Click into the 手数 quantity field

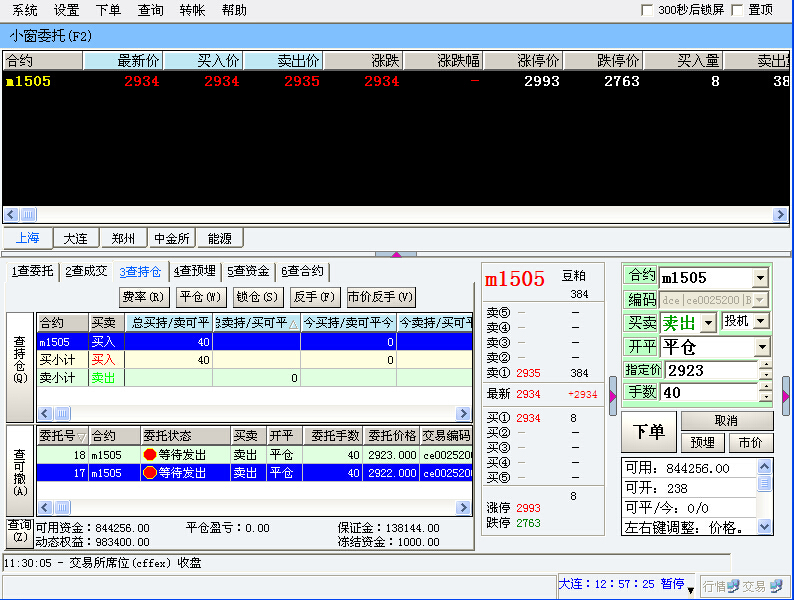pos(708,392)
